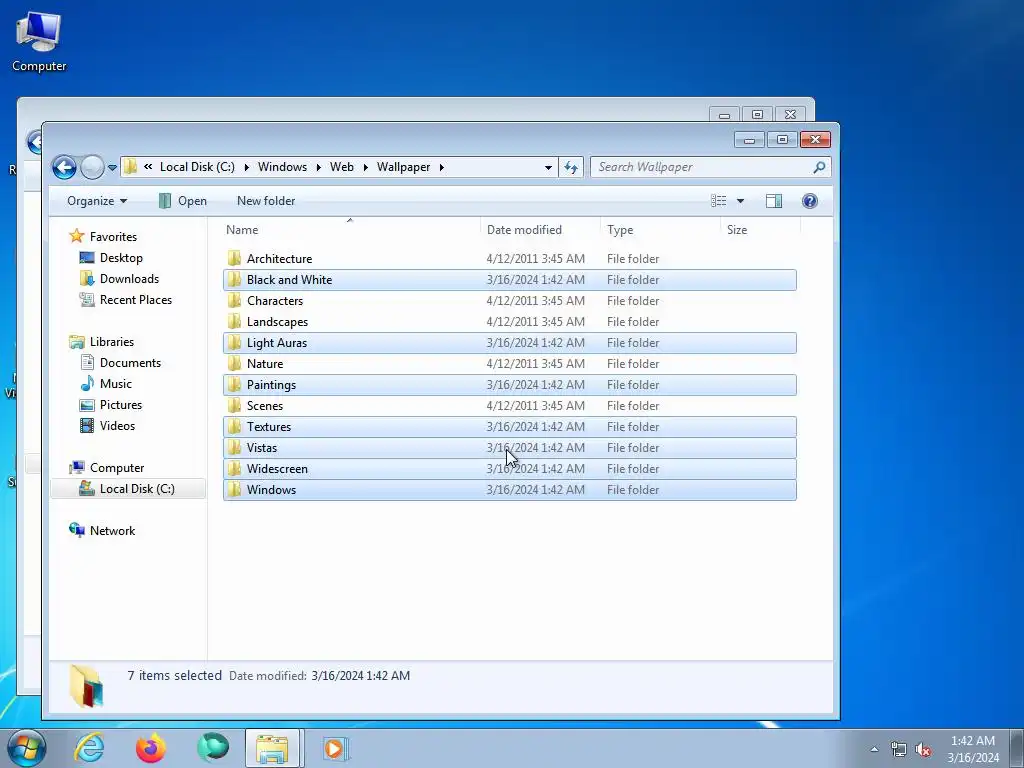The height and width of the screenshot is (768, 1024).
Task: Open the view options dropdown arrow
Action: pyautogui.click(x=741, y=201)
